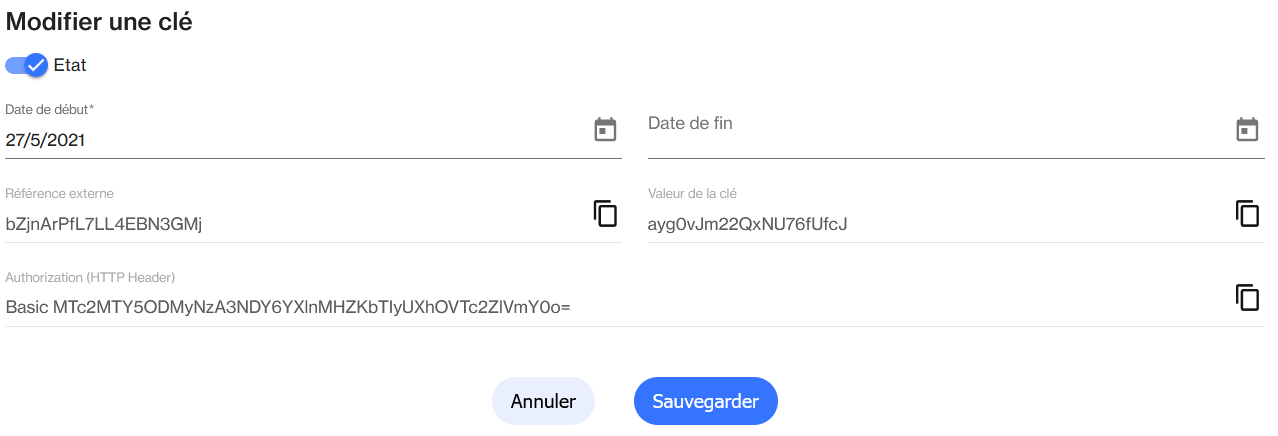Copy the Référence externe value
The image size is (1278, 436).
coord(605,213)
